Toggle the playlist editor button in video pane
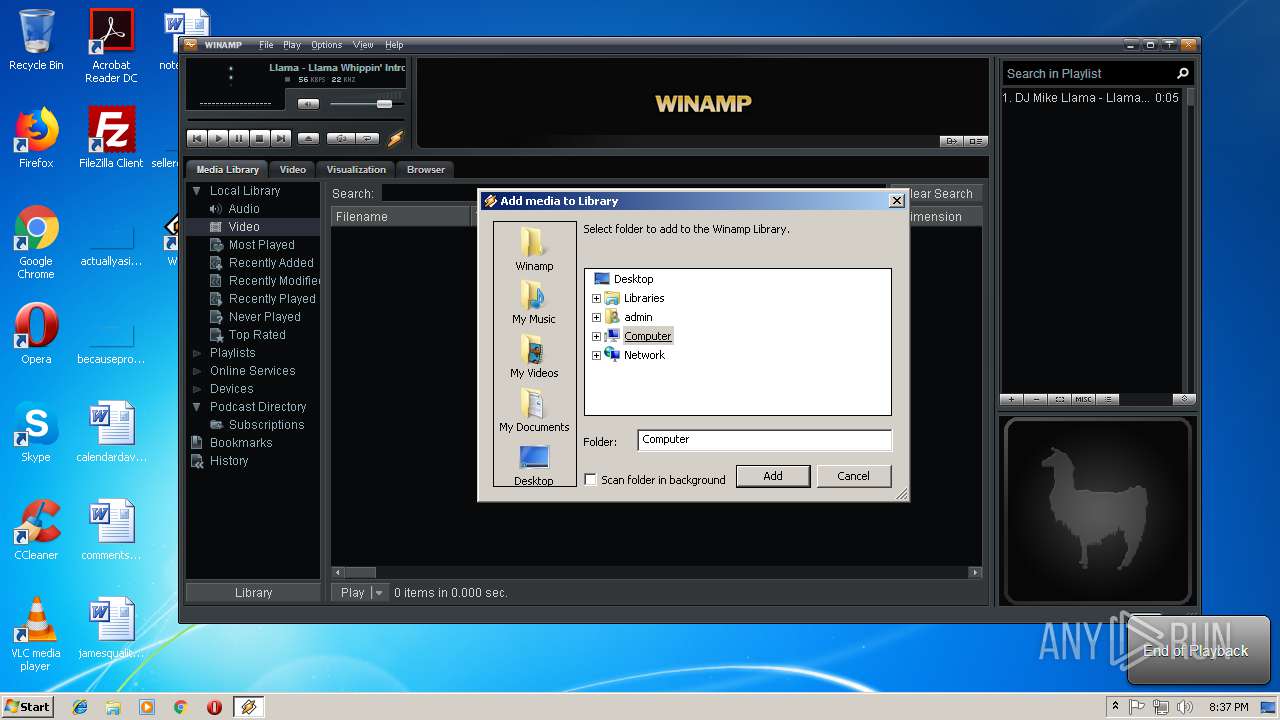1280x720 pixels. pos(976,141)
